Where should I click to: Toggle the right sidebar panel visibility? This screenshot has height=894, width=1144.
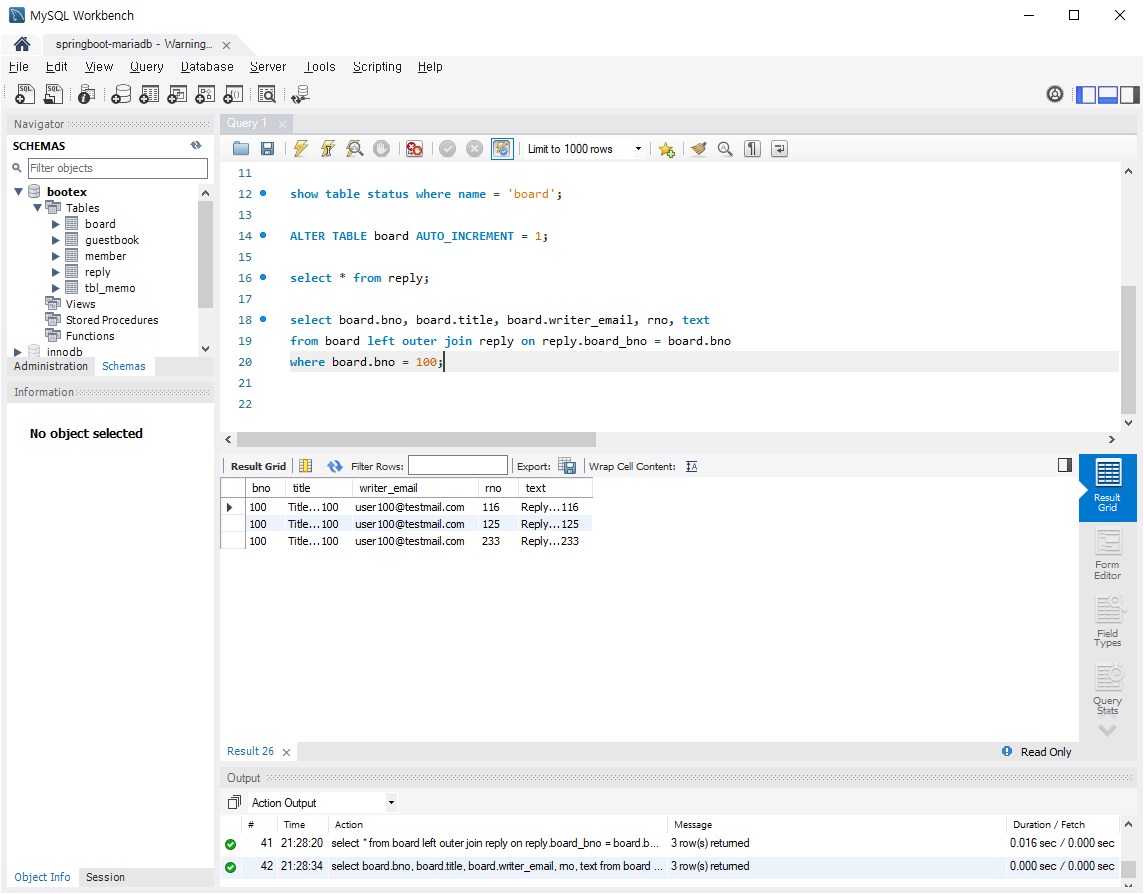[1130, 95]
